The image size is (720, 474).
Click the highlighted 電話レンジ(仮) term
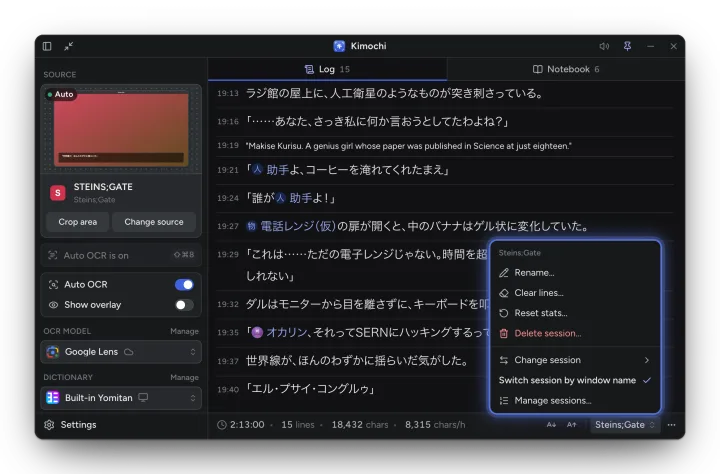[x=298, y=226]
